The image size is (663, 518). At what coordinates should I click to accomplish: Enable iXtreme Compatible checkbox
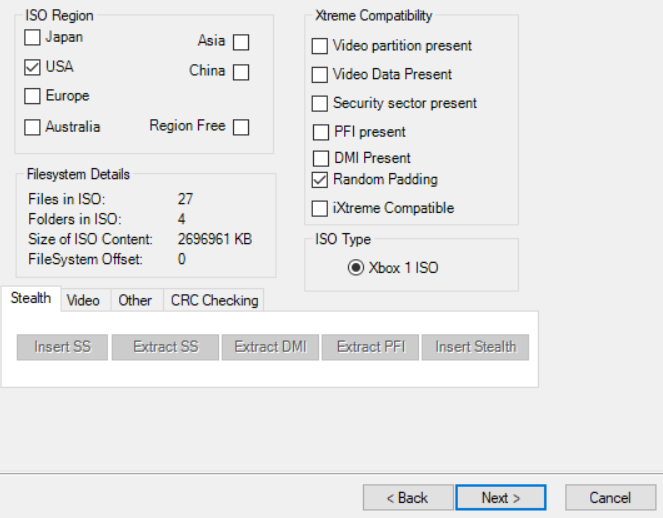coord(320,208)
